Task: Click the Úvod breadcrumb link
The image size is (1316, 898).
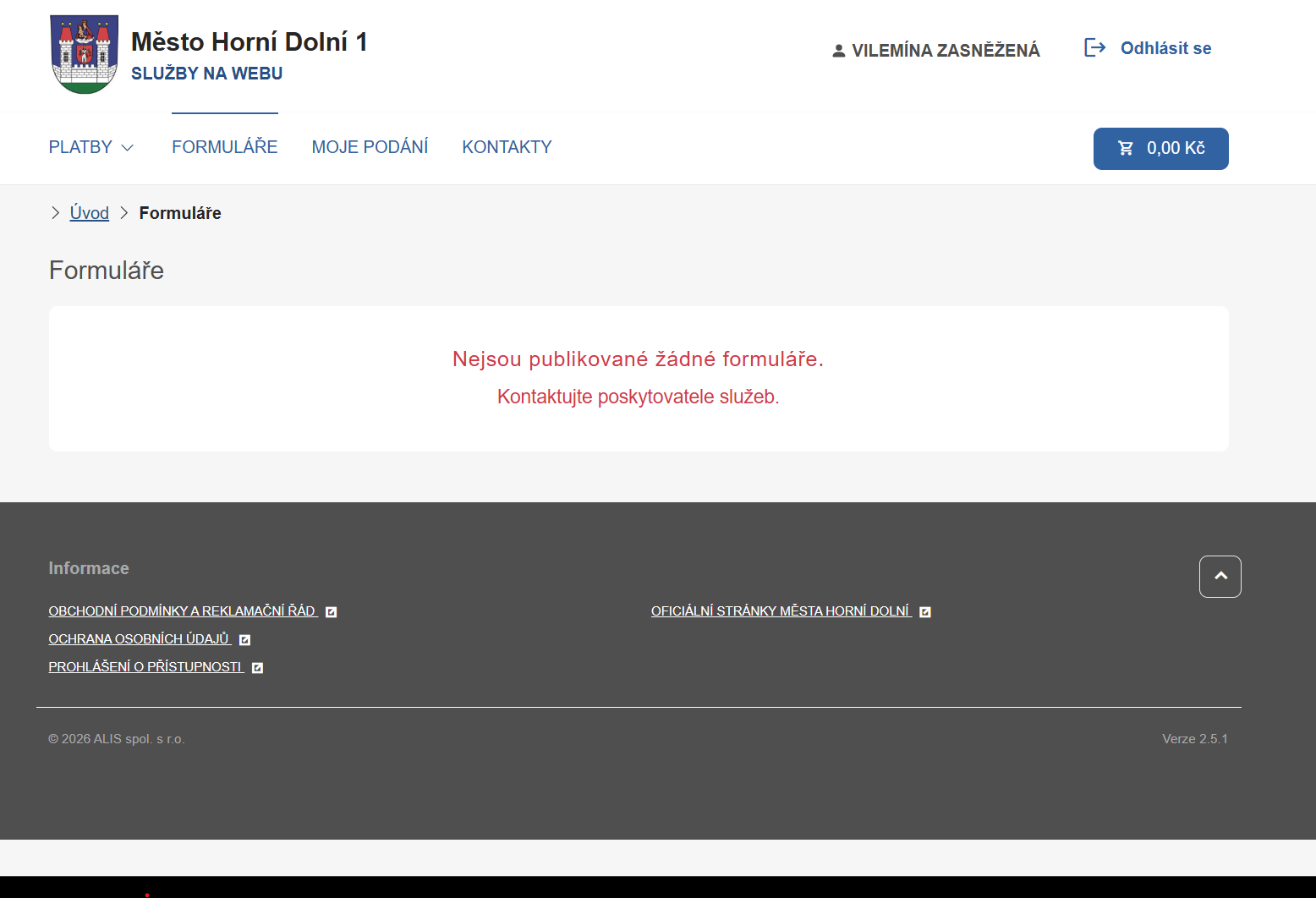Action: pyautogui.click(x=88, y=212)
